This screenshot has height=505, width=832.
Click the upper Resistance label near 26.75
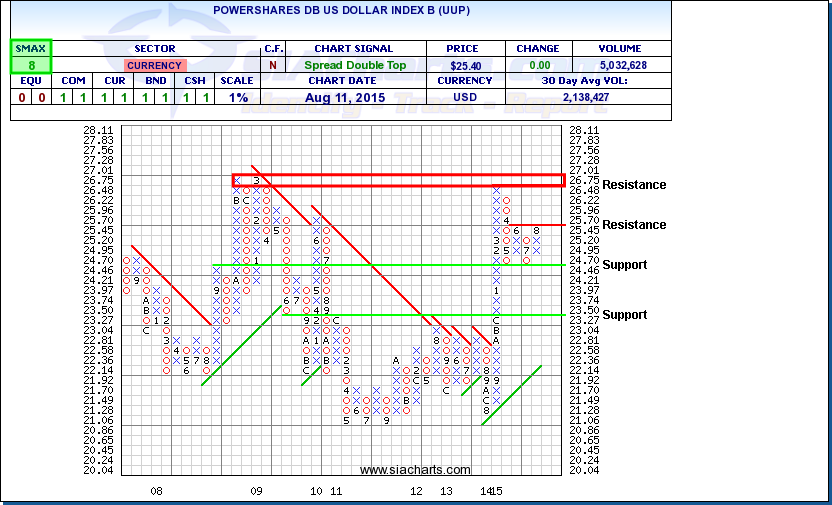pyautogui.click(x=634, y=185)
